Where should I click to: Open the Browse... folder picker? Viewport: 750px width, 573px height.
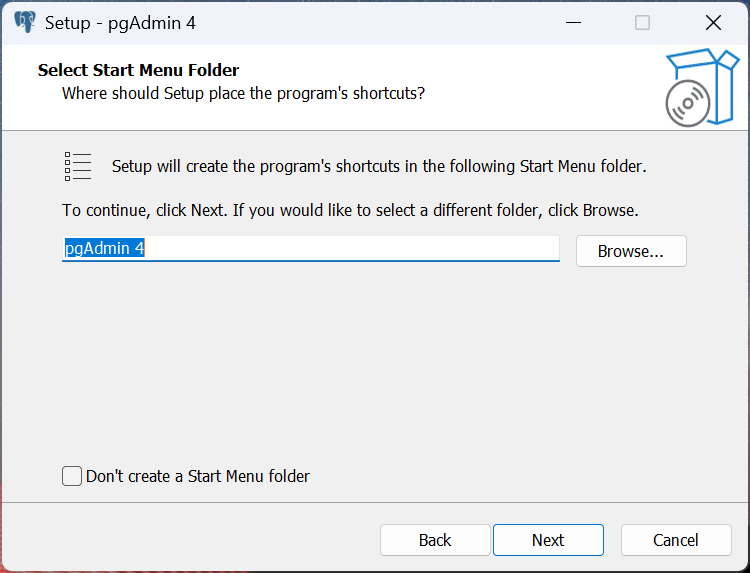pos(630,251)
